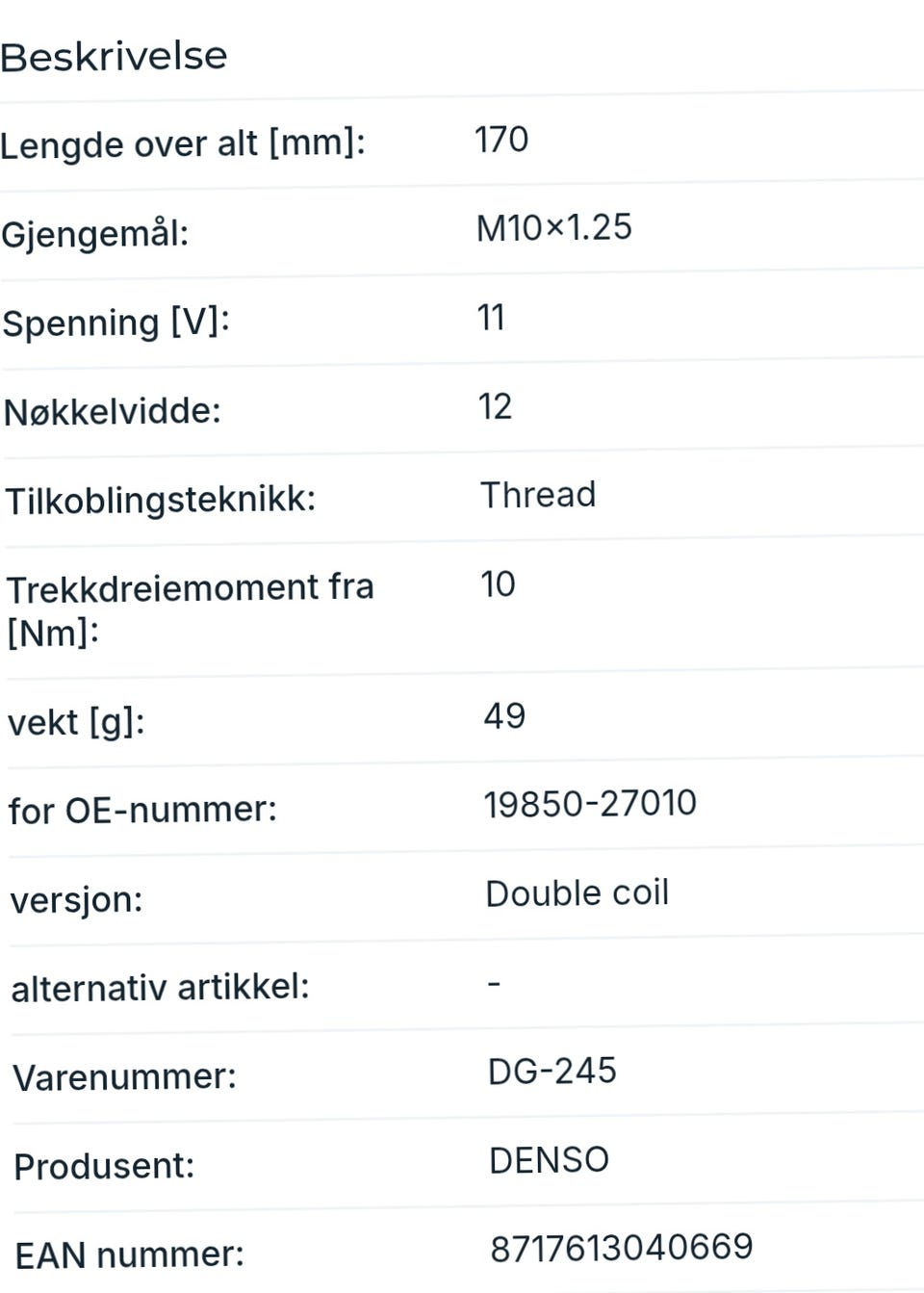Image resolution: width=924 pixels, height=1293 pixels.
Task: Click the Spenning [V] label
Action: (x=115, y=323)
